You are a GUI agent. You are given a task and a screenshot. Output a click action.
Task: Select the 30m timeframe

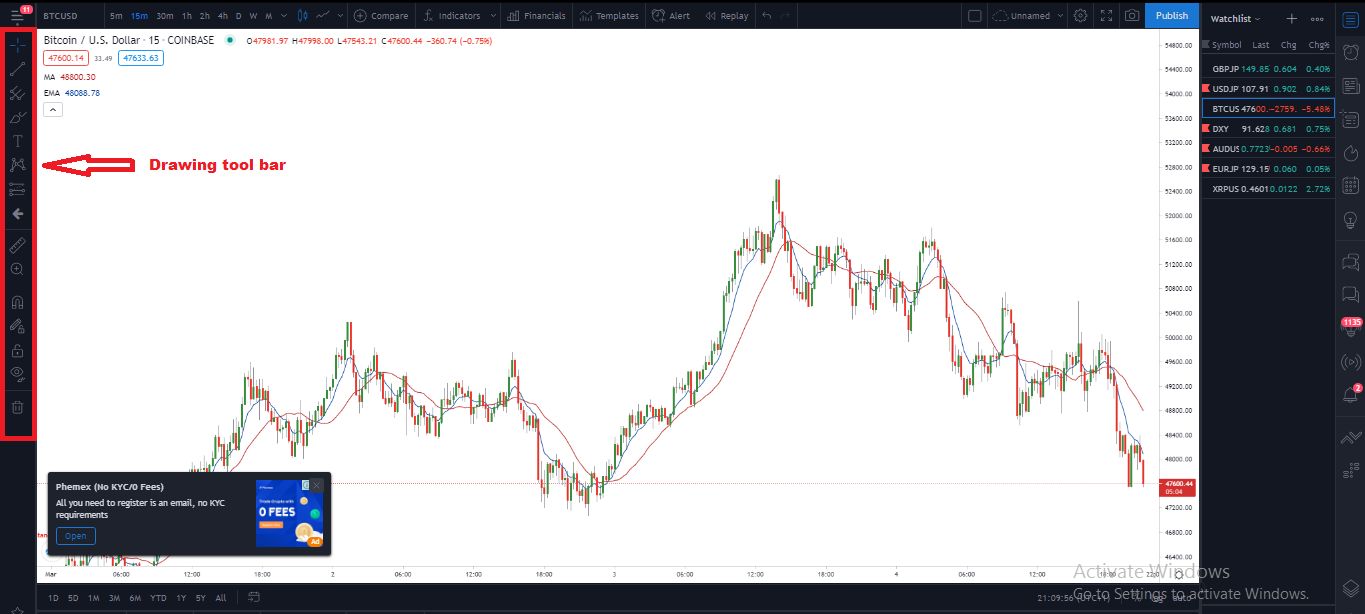pyautogui.click(x=164, y=16)
